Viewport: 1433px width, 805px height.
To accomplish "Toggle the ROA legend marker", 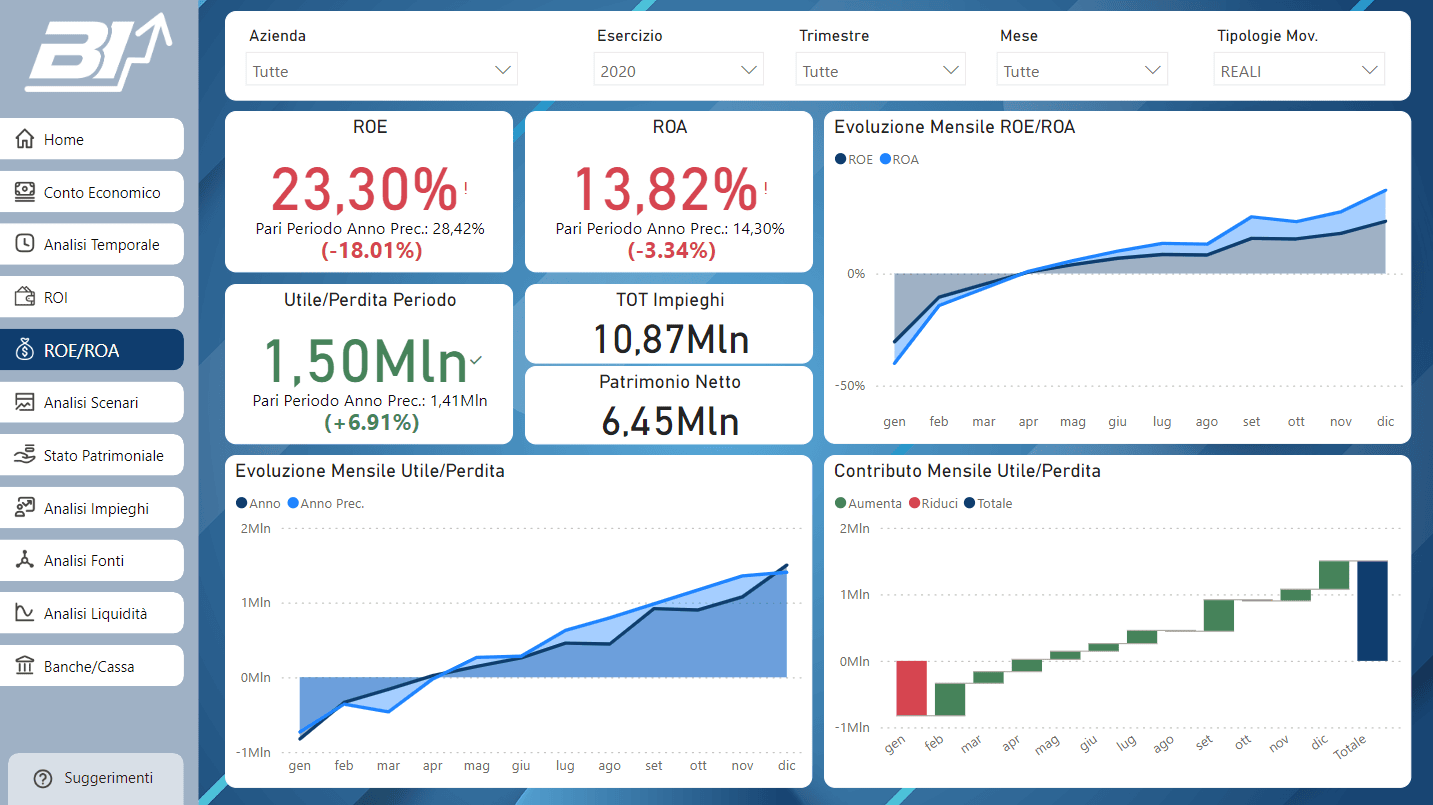I will (x=885, y=159).
